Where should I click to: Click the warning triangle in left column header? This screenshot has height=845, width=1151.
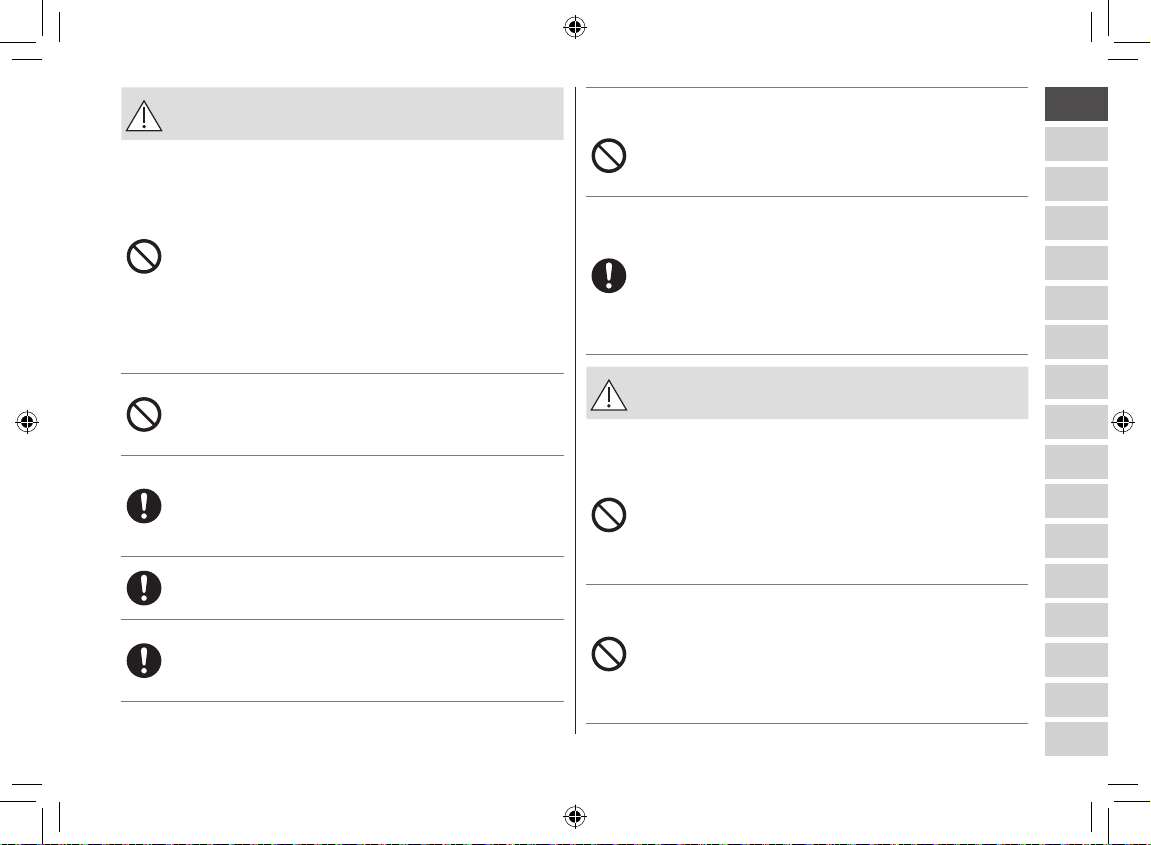(144, 116)
